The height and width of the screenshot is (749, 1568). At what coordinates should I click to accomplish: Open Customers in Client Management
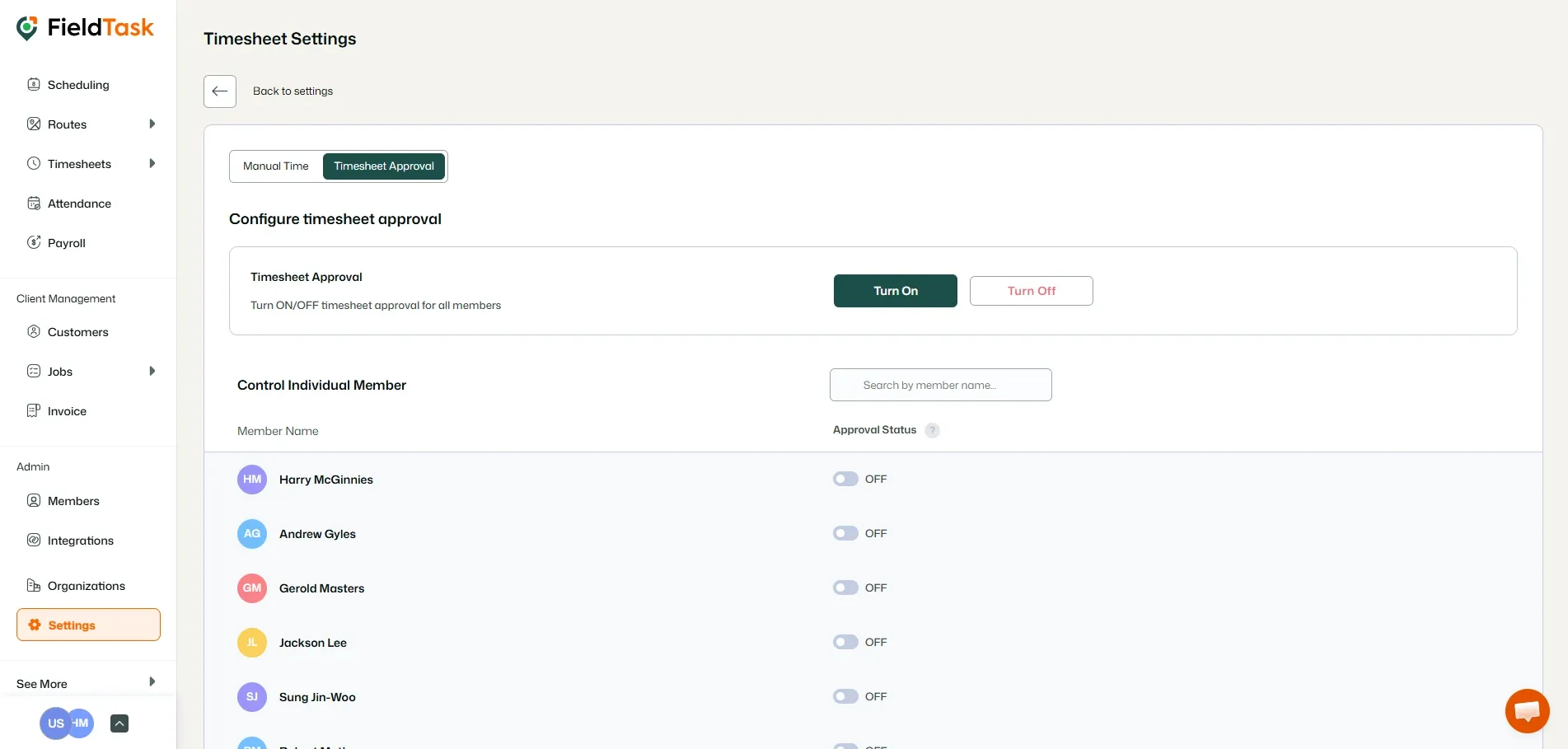(78, 332)
